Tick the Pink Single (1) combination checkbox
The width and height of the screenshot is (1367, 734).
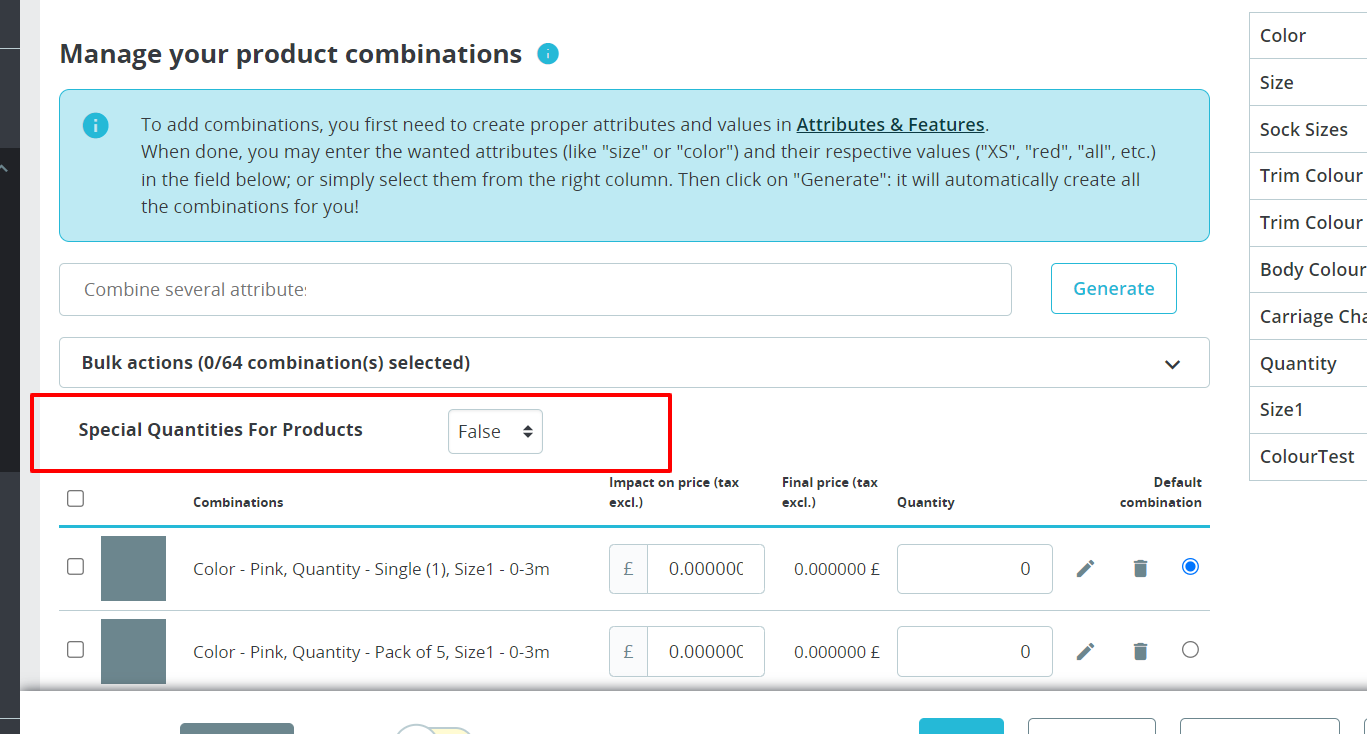click(x=75, y=567)
